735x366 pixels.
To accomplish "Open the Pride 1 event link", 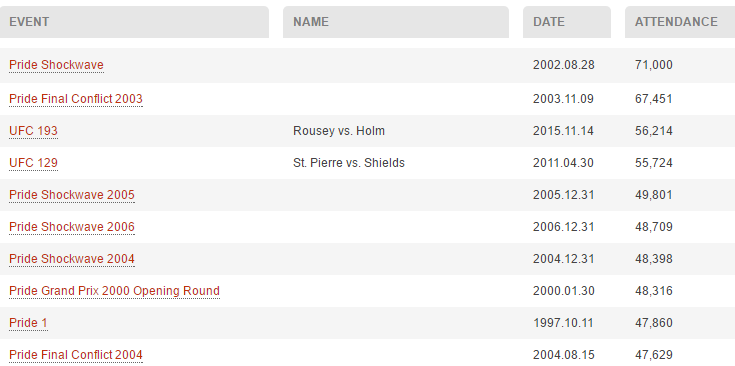I will 28,323.
